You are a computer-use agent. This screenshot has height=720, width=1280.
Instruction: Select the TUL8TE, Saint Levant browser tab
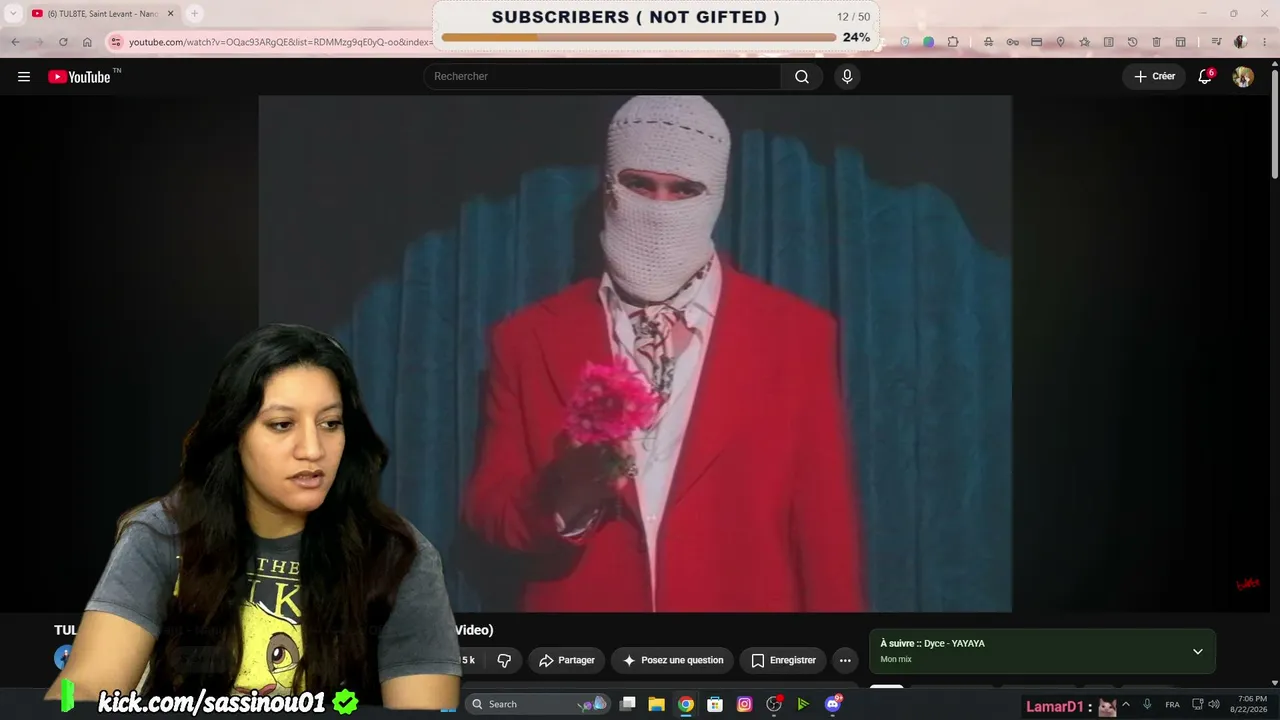point(102,14)
